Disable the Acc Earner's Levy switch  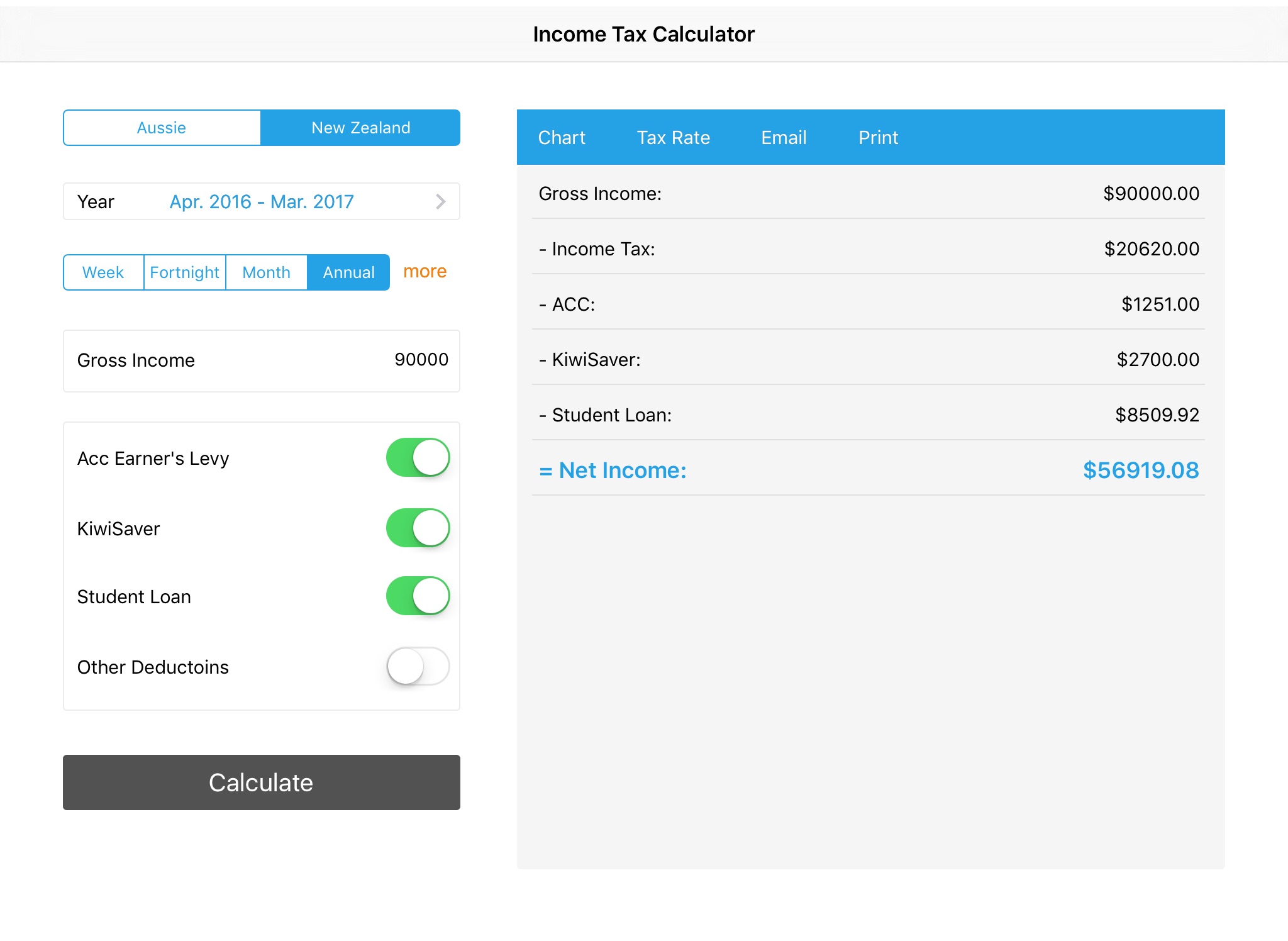tap(418, 457)
